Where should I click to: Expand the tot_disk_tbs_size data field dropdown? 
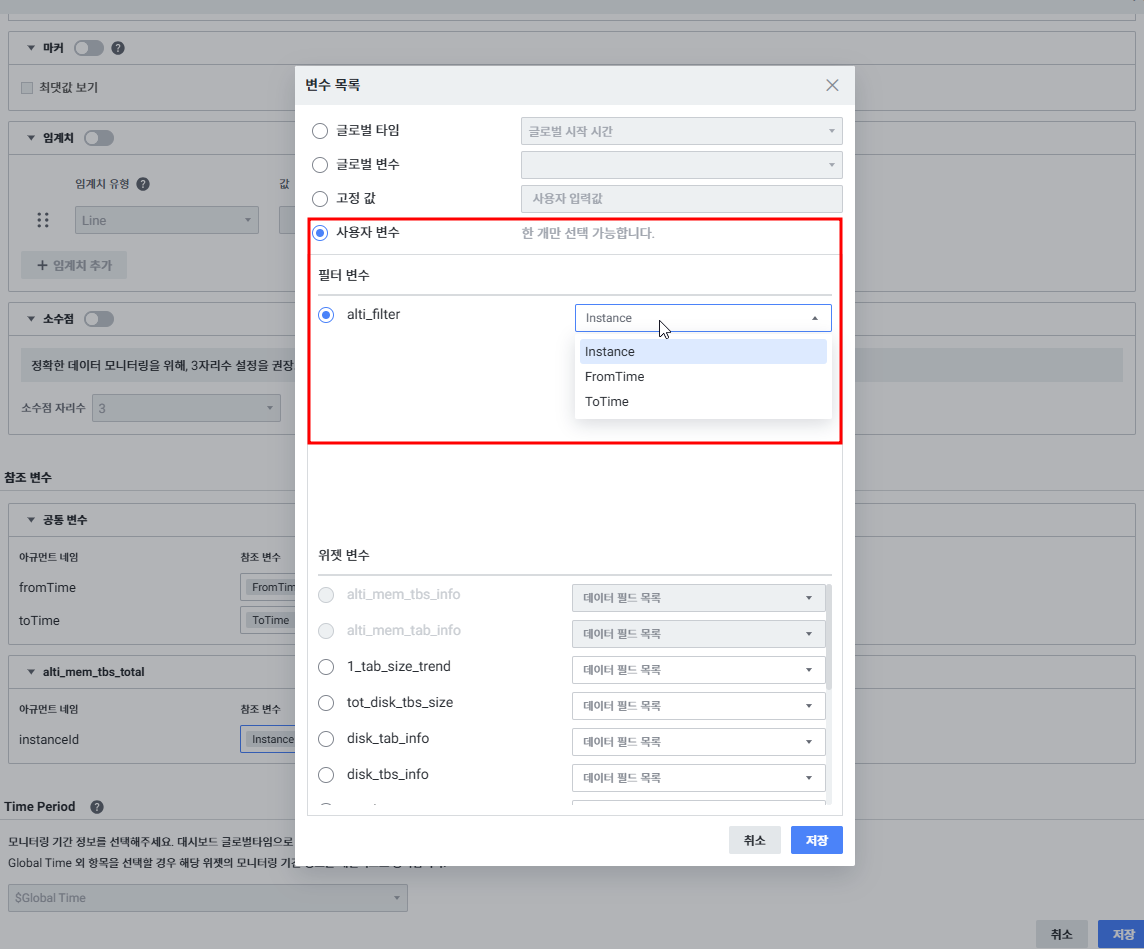698,706
